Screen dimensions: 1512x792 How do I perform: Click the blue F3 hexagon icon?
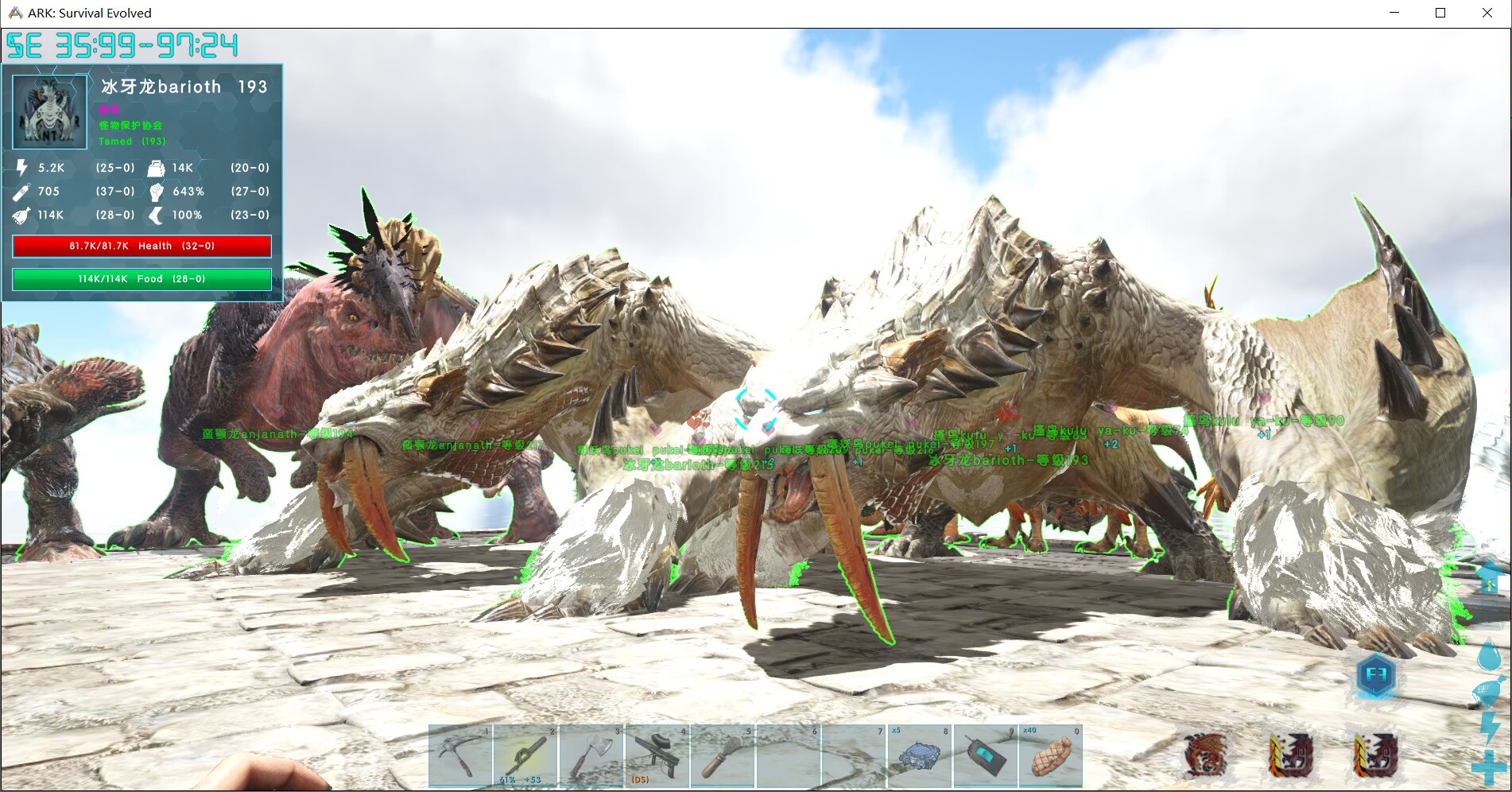click(1376, 676)
